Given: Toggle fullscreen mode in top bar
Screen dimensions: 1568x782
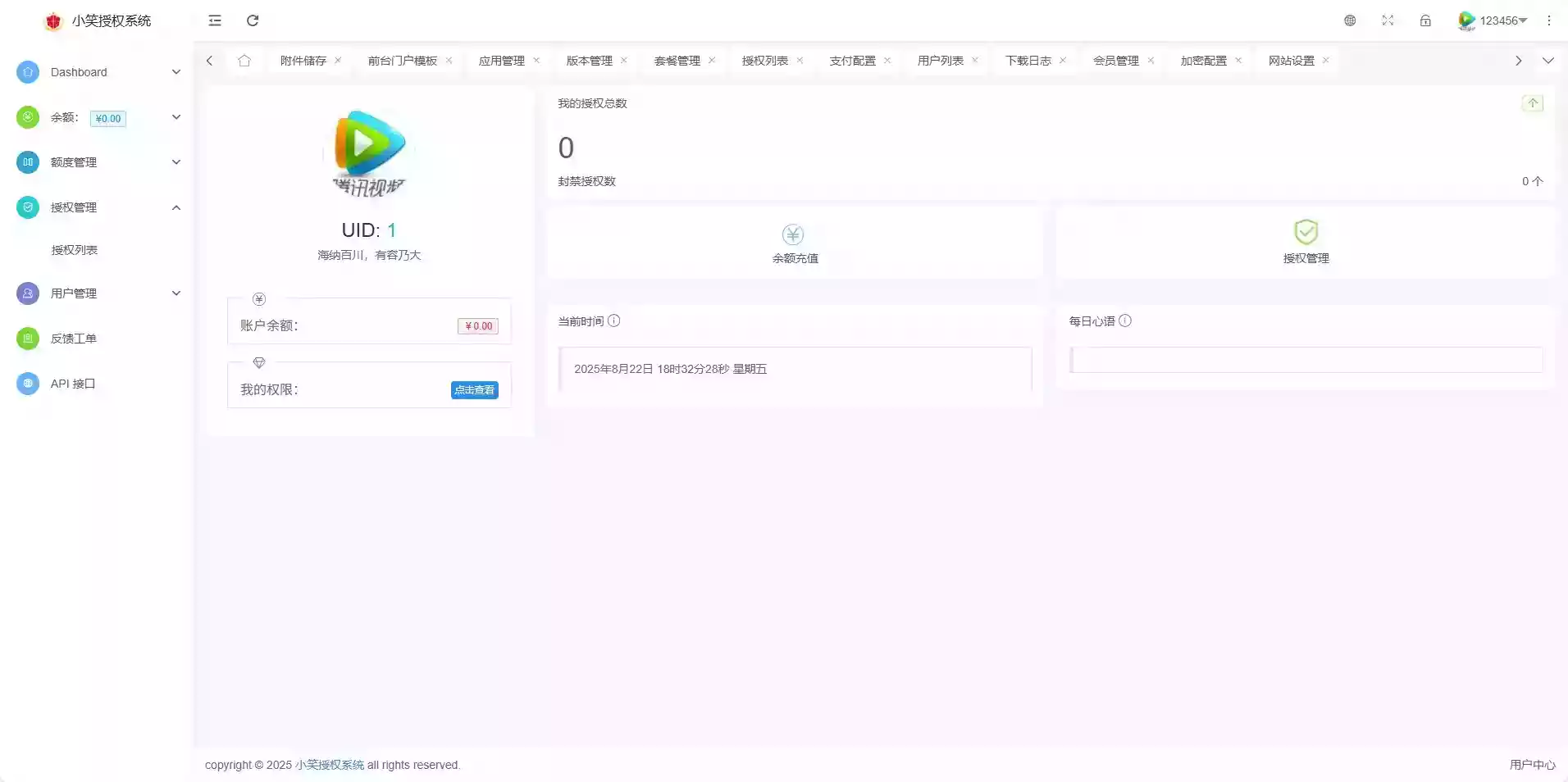Looking at the screenshot, I should (1388, 20).
